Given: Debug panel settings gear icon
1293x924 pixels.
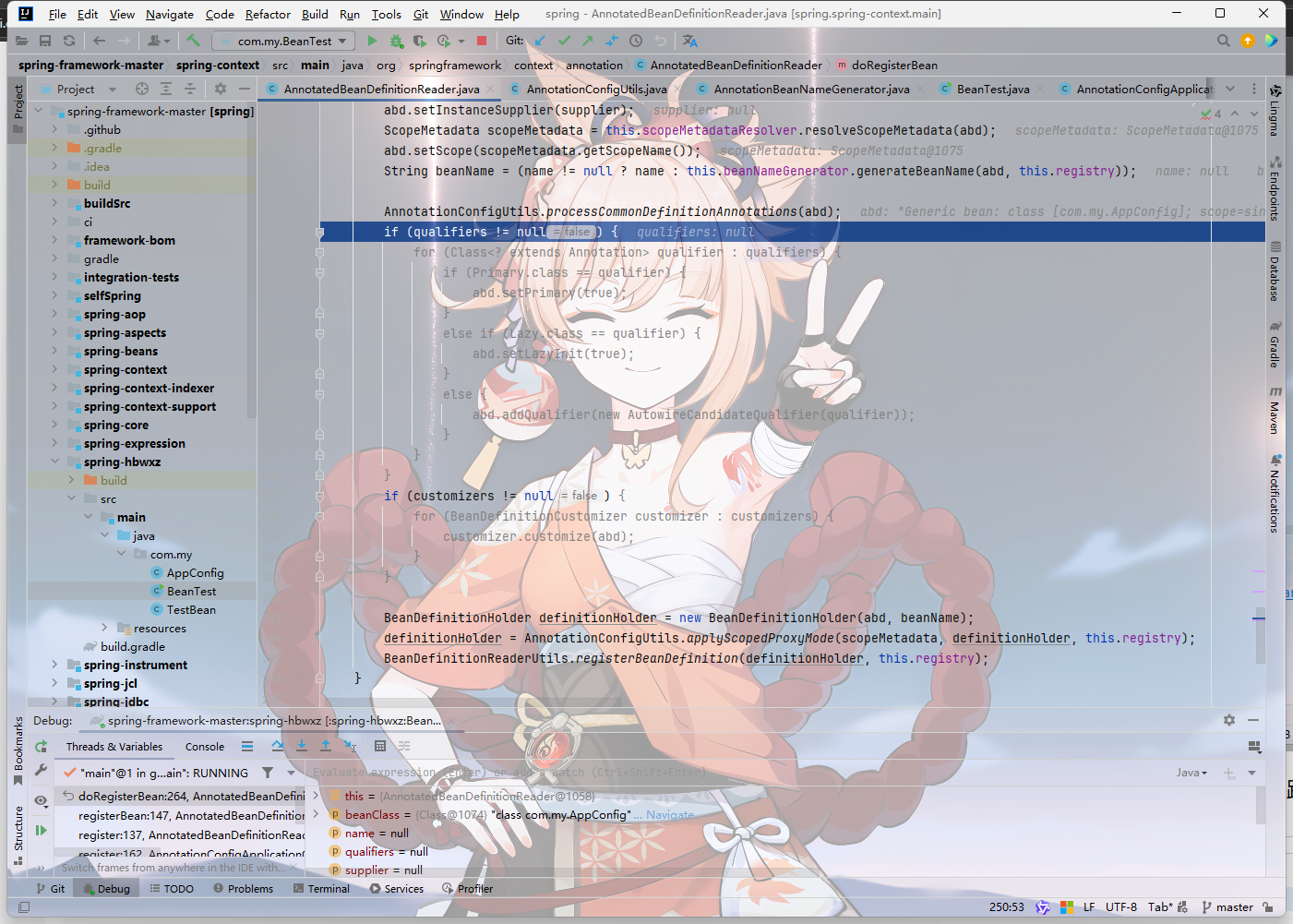Looking at the screenshot, I should point(1229,720).
